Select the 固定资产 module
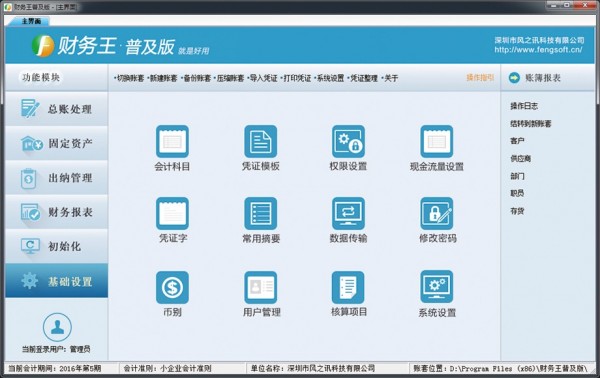Screen dimensions: 600x378 point(57,143)
